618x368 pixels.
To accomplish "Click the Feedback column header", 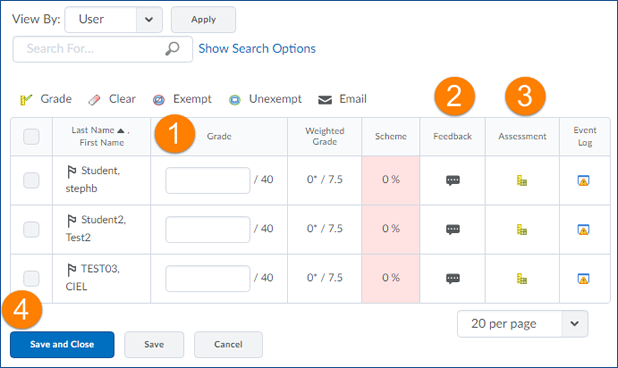I will [x=452, y=136].
